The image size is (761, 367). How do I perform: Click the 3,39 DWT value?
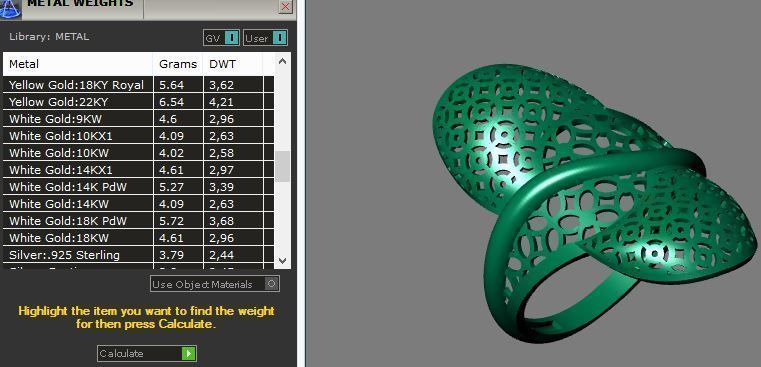click(221, 187)
